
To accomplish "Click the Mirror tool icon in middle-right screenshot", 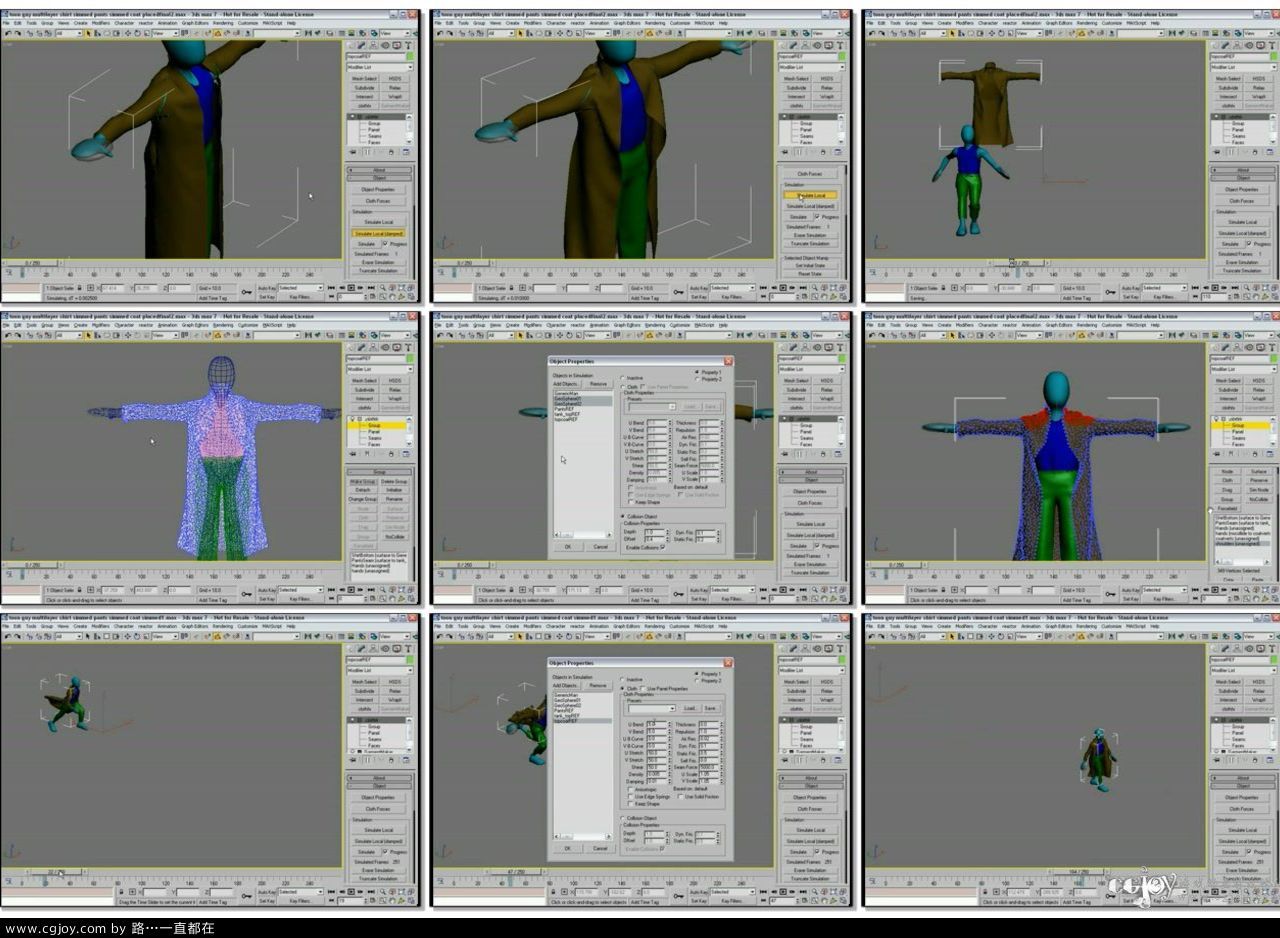I will click(1172, 335).
